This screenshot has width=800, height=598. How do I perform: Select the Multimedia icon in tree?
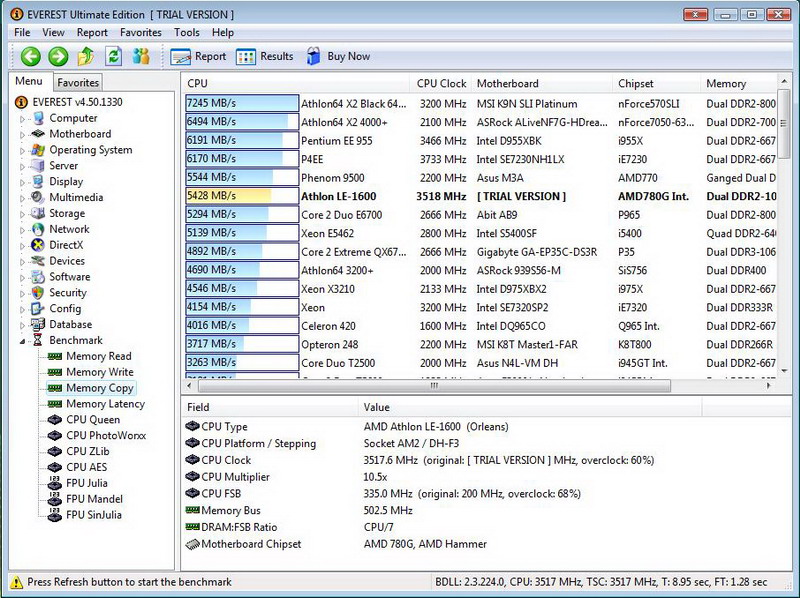tap(38, 197)
